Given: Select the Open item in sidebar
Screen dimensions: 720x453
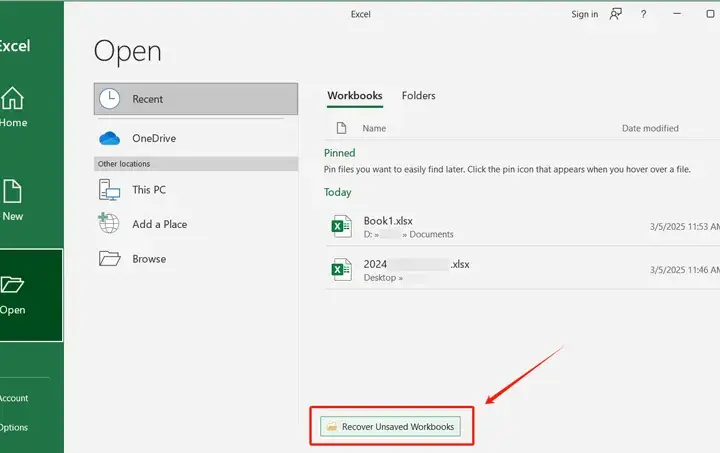Looking at the screenshot, I should click(31, 295).
